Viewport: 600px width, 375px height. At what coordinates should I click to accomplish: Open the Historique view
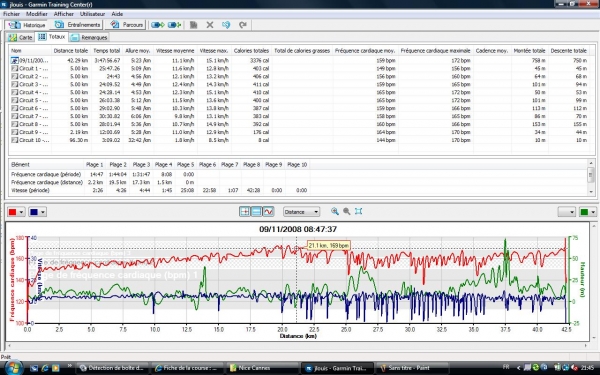26,25
